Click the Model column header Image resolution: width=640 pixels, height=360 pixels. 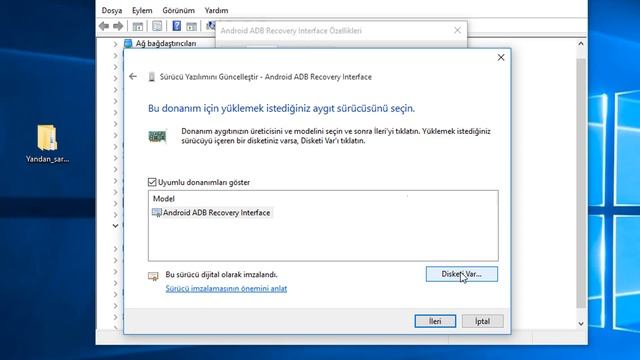[164, 199]
